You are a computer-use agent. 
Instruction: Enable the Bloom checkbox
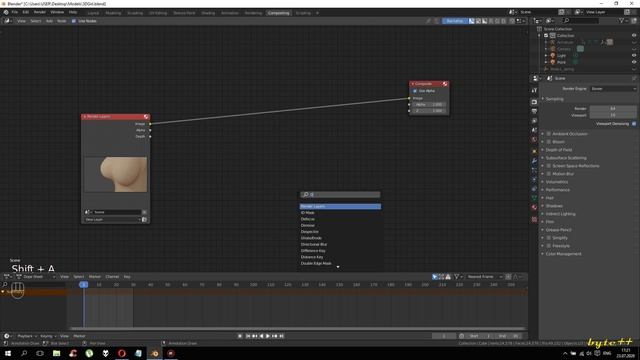pyautogui.click(x=549, y=142)
